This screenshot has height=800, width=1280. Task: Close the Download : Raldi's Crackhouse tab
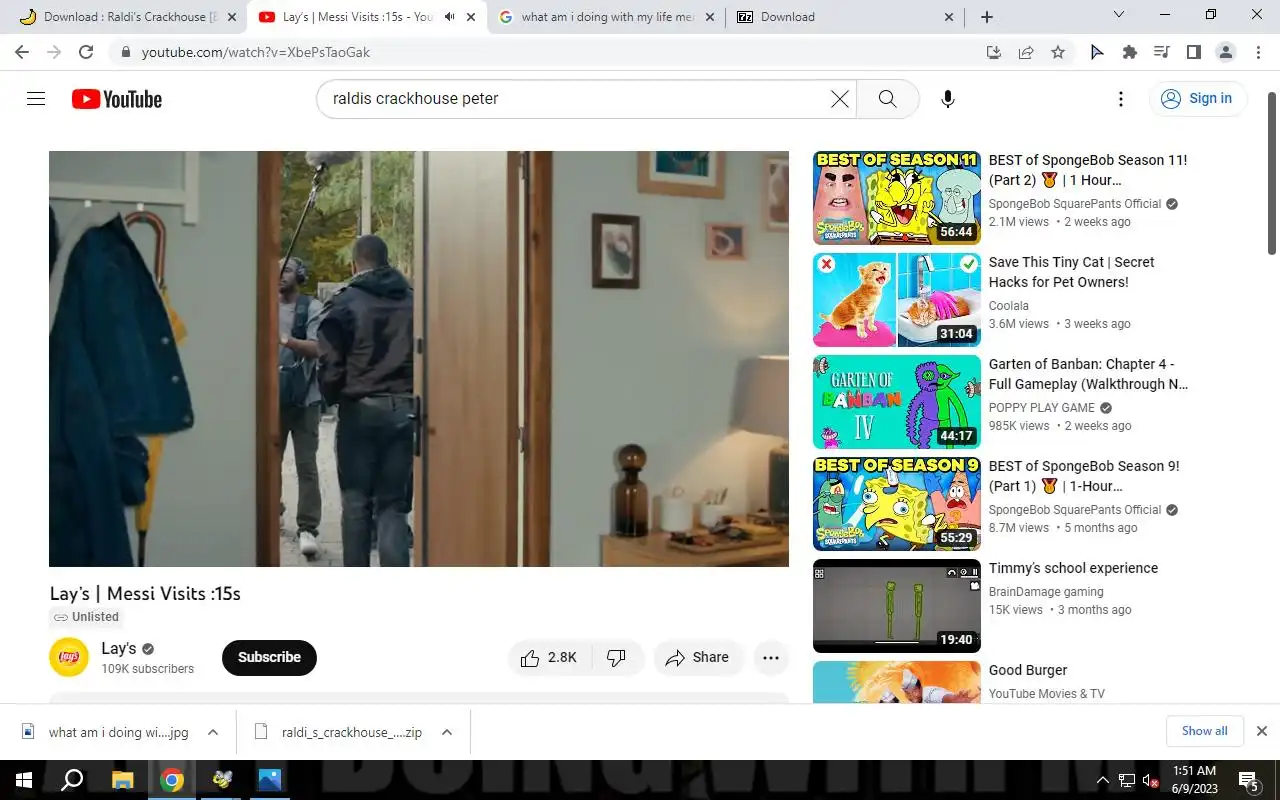[x=232, y=17]
